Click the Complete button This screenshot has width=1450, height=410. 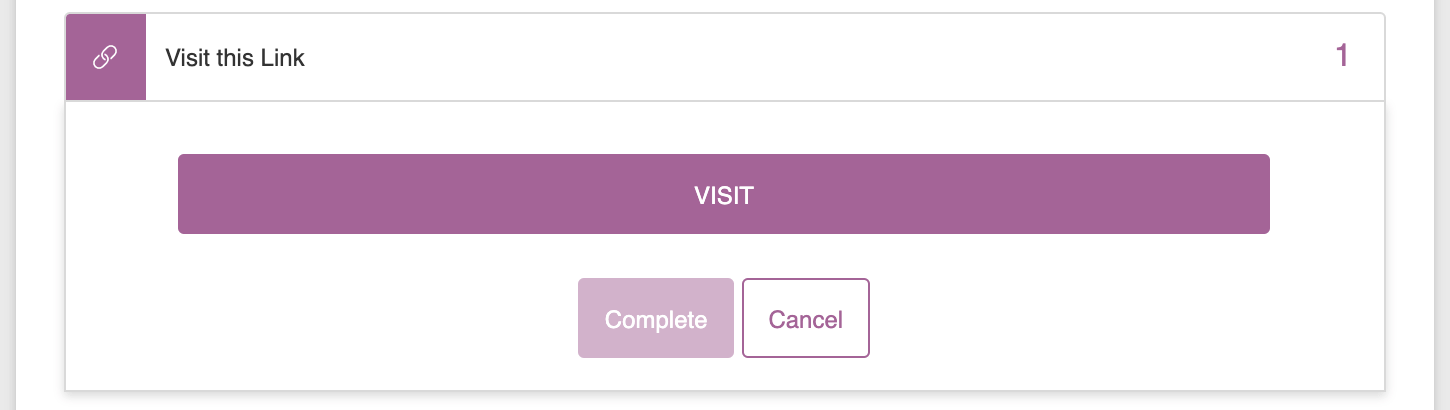[x=656, y=318]
